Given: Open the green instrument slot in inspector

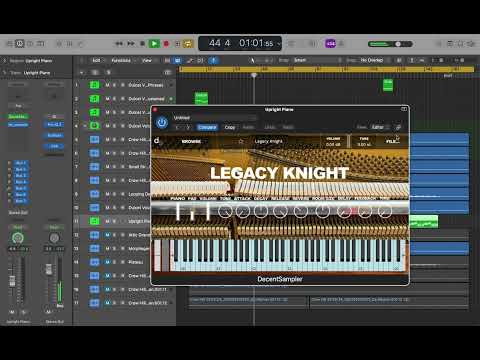Looking at the screenshot, I should (18, 117).
